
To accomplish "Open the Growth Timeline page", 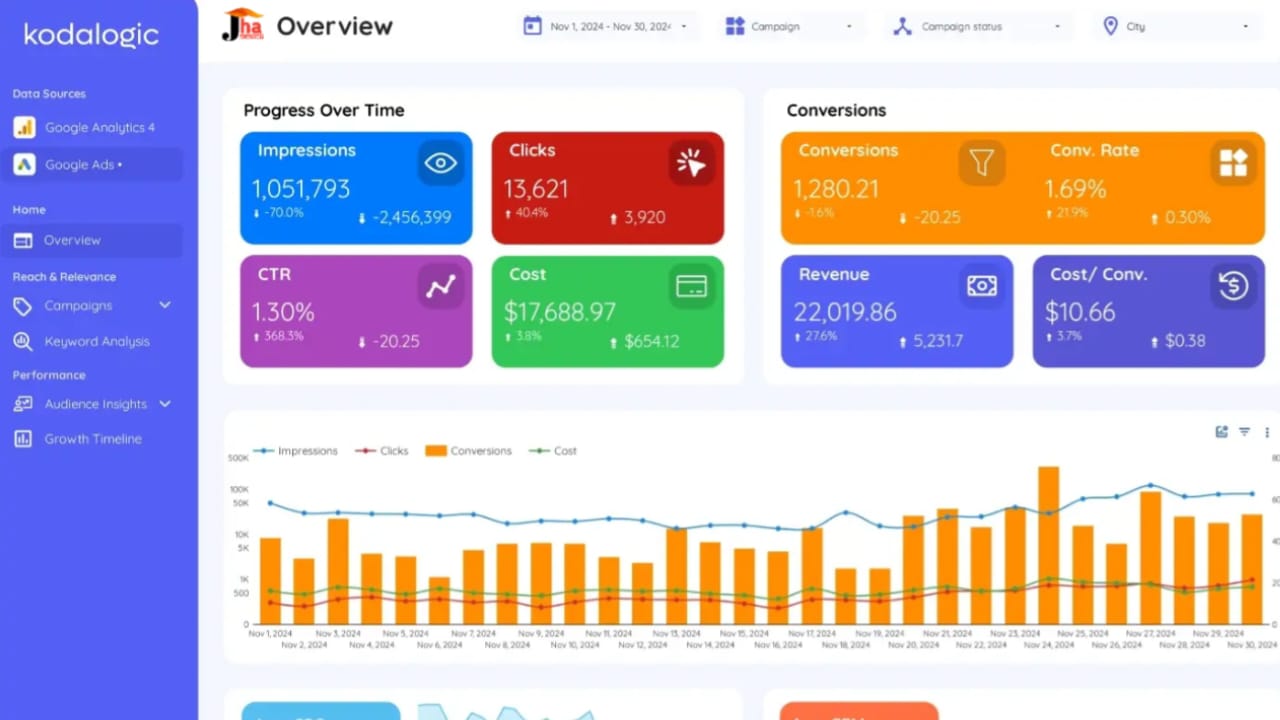I will coord(93,438).
